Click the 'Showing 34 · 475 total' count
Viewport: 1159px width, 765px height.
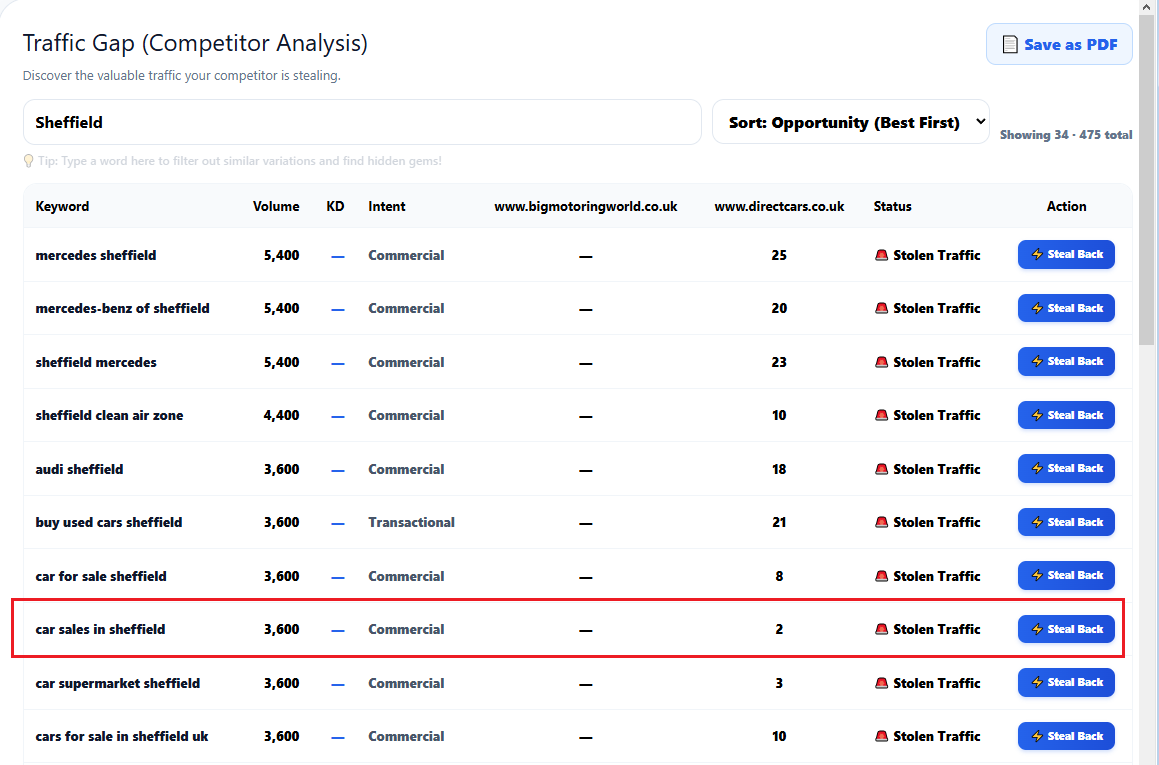[x=1066, y=135]
